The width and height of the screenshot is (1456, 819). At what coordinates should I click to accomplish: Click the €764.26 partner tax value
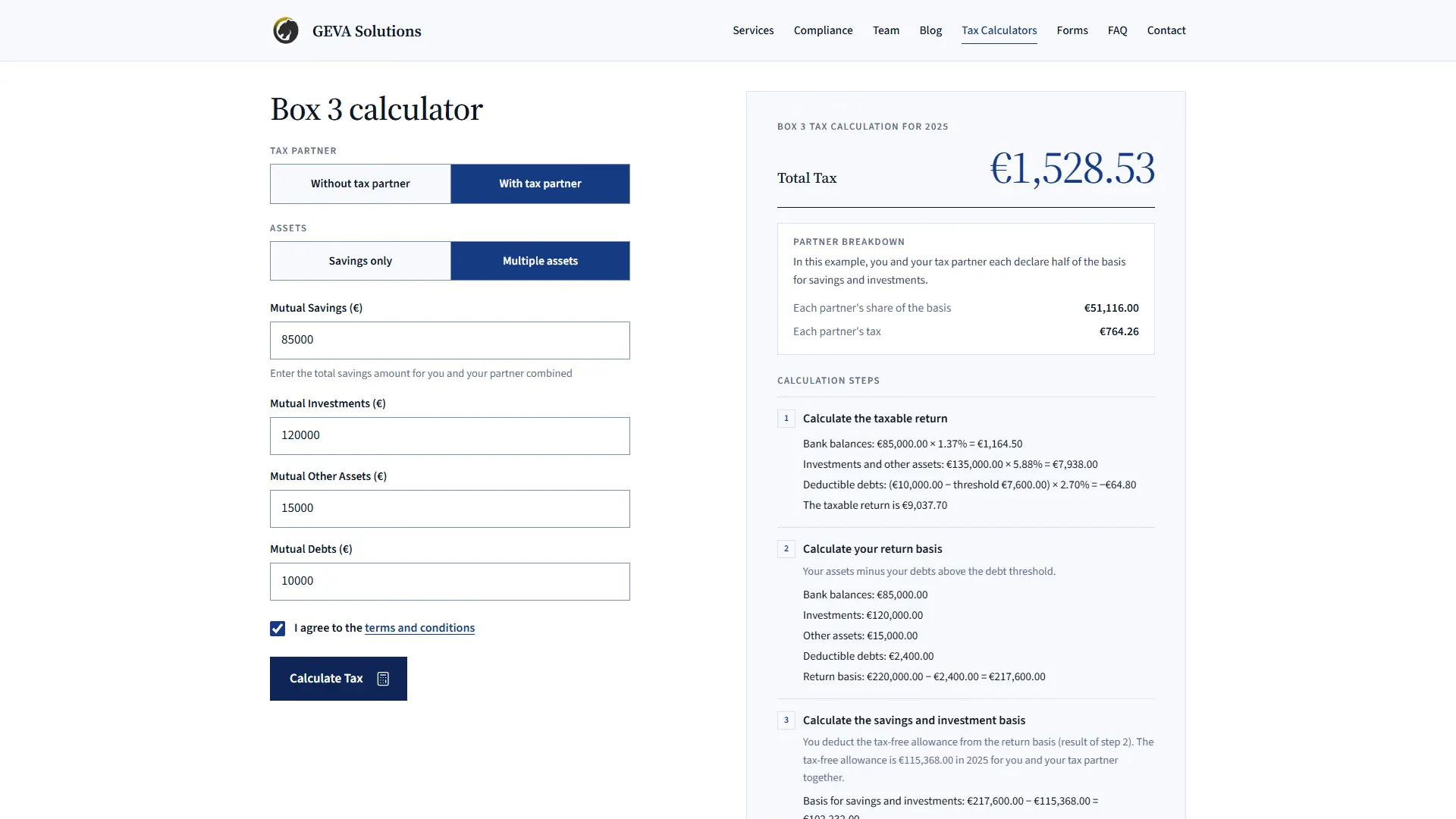point(1119,331)
